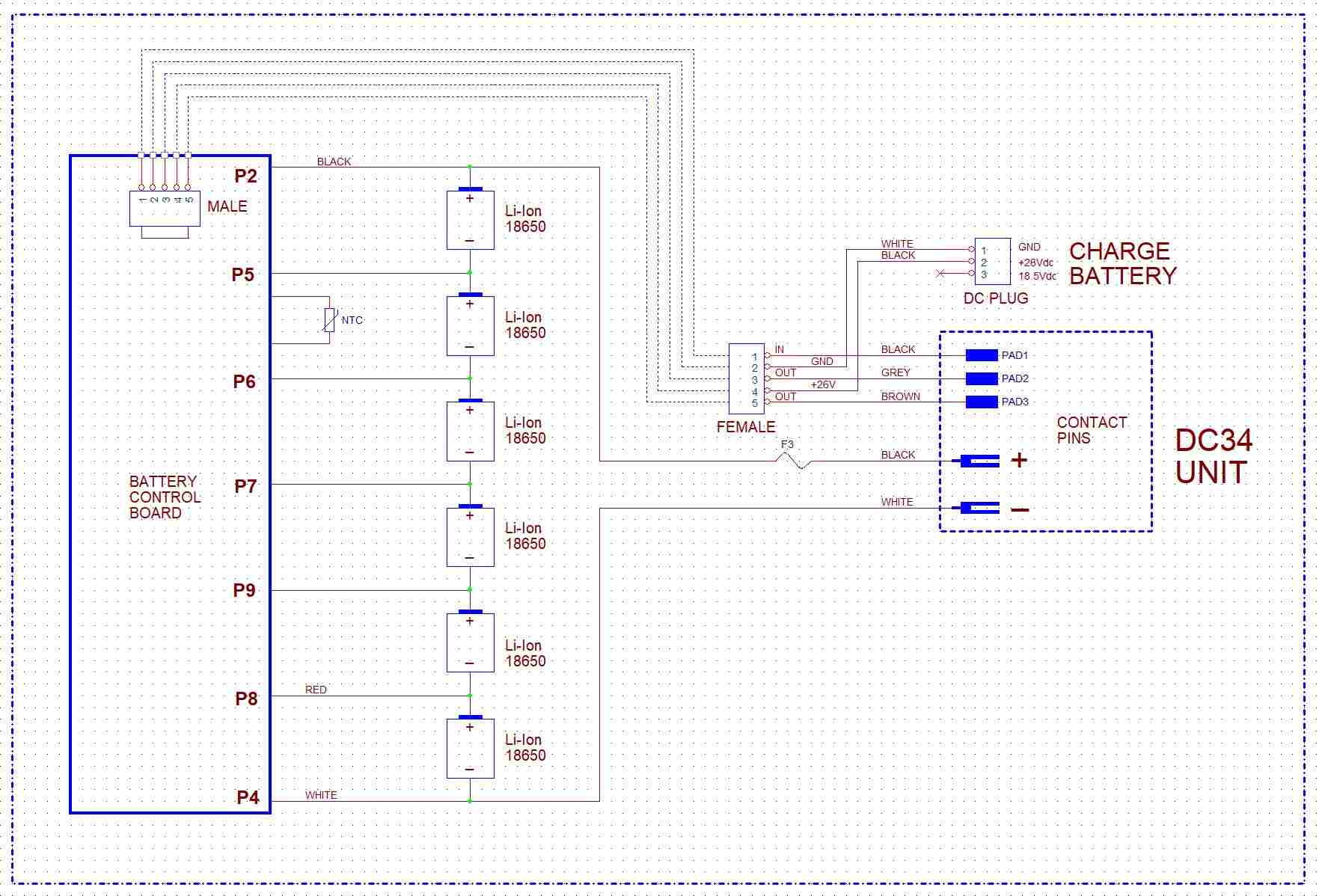Select the RED wire label at P8
The width and height of the screenshot is (1322, 896).
(x=316, y=690)
